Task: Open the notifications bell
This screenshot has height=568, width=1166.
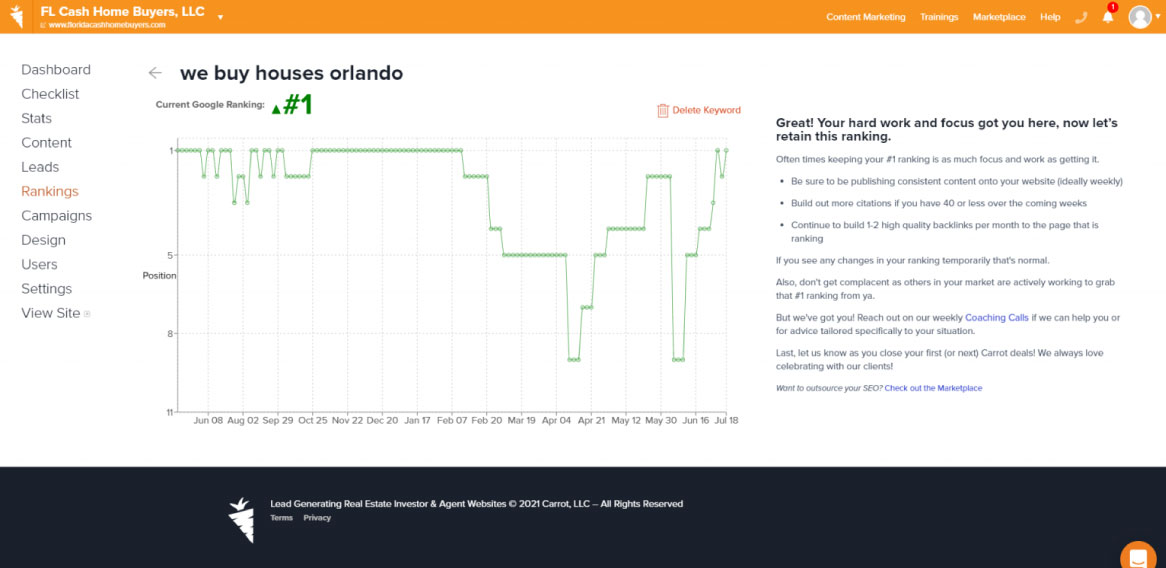Action: point(1108,17)
